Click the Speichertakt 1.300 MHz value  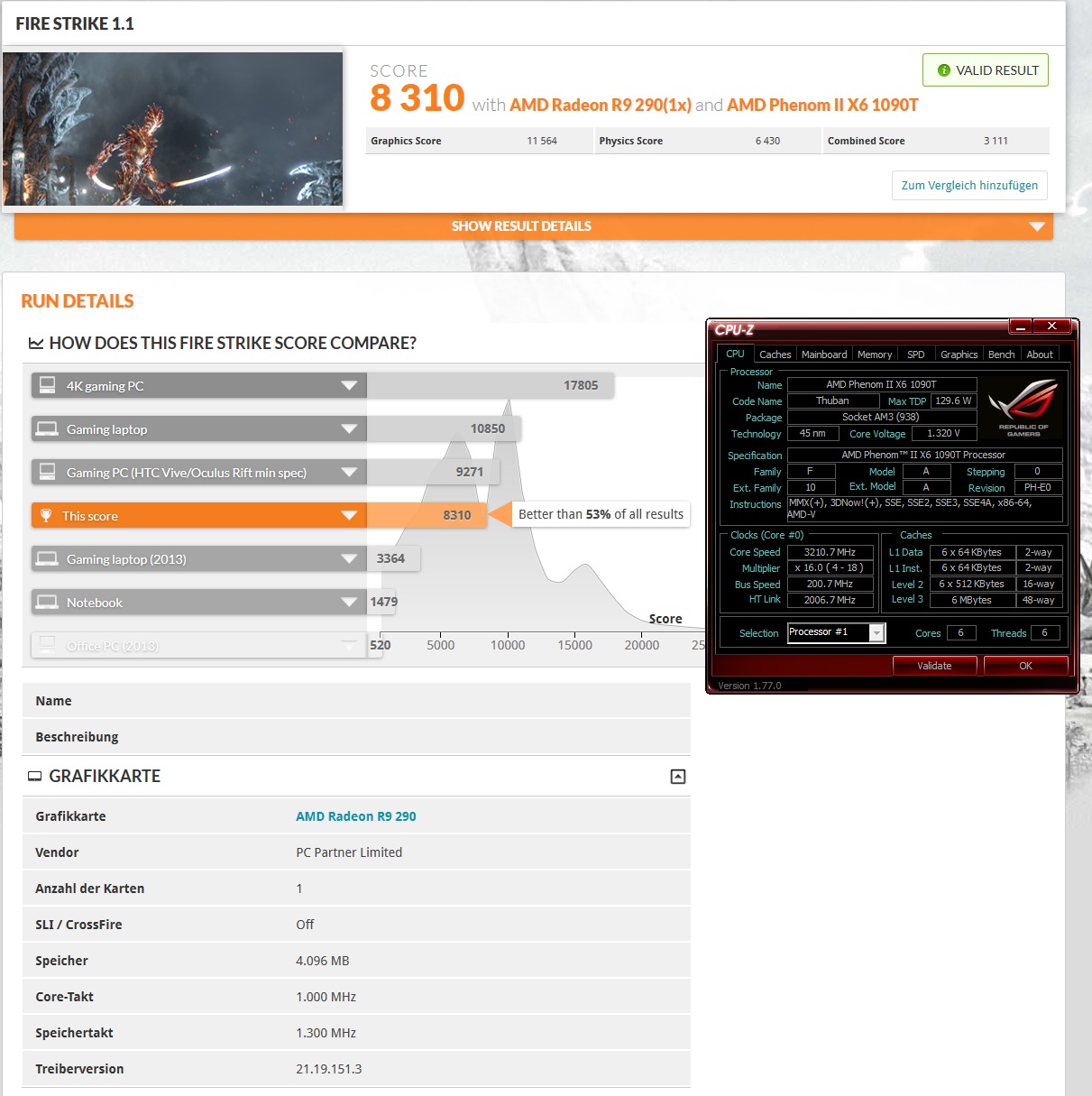326,1033
